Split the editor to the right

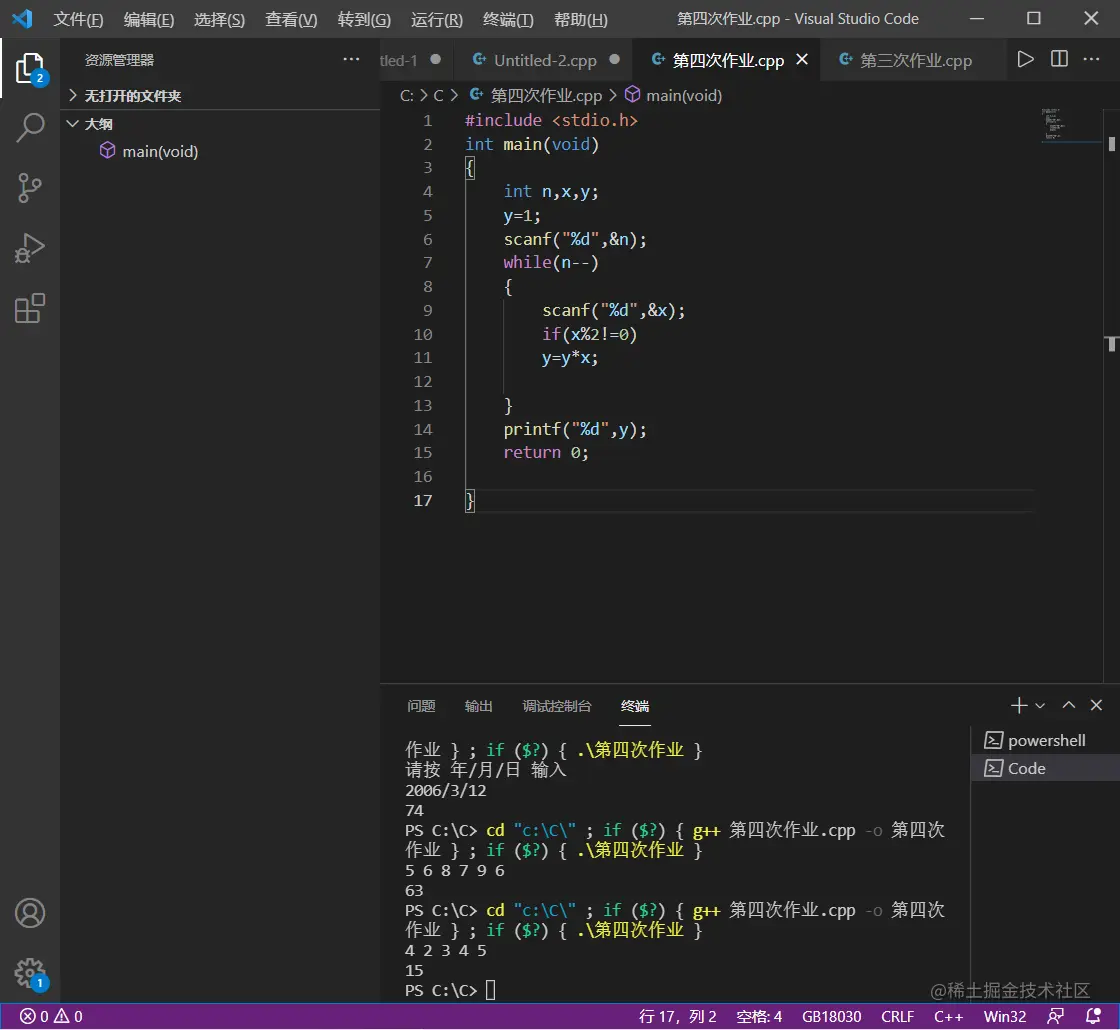click(1059, 60)
